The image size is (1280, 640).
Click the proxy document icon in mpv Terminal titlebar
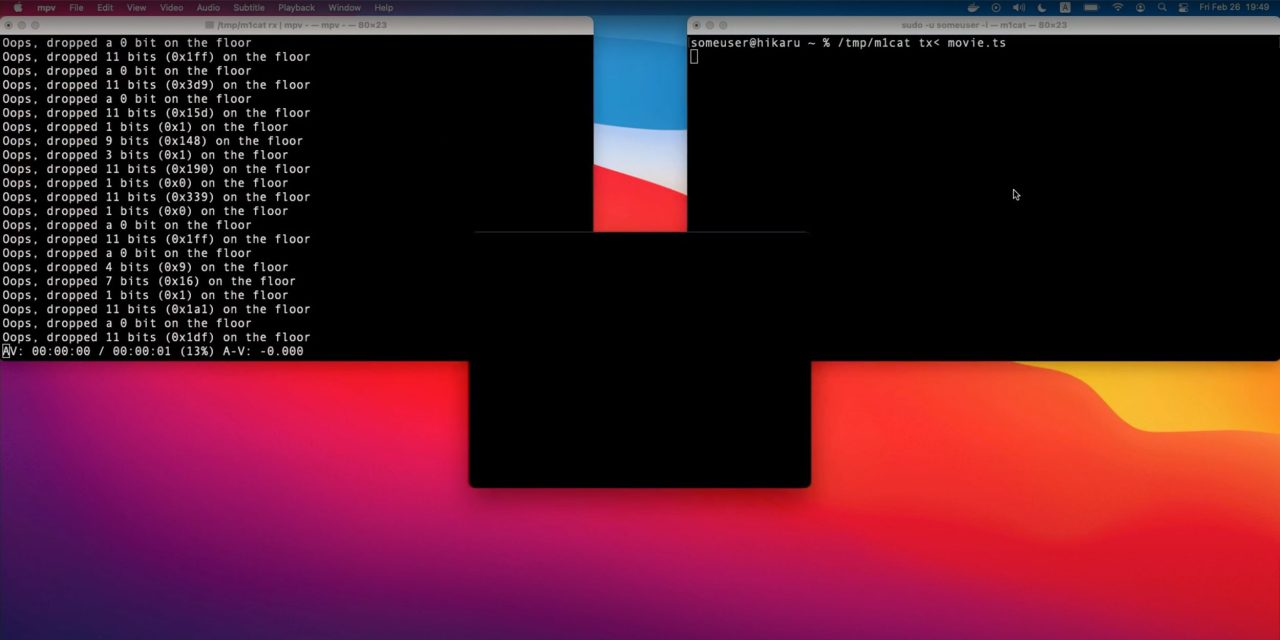[210, 25]
